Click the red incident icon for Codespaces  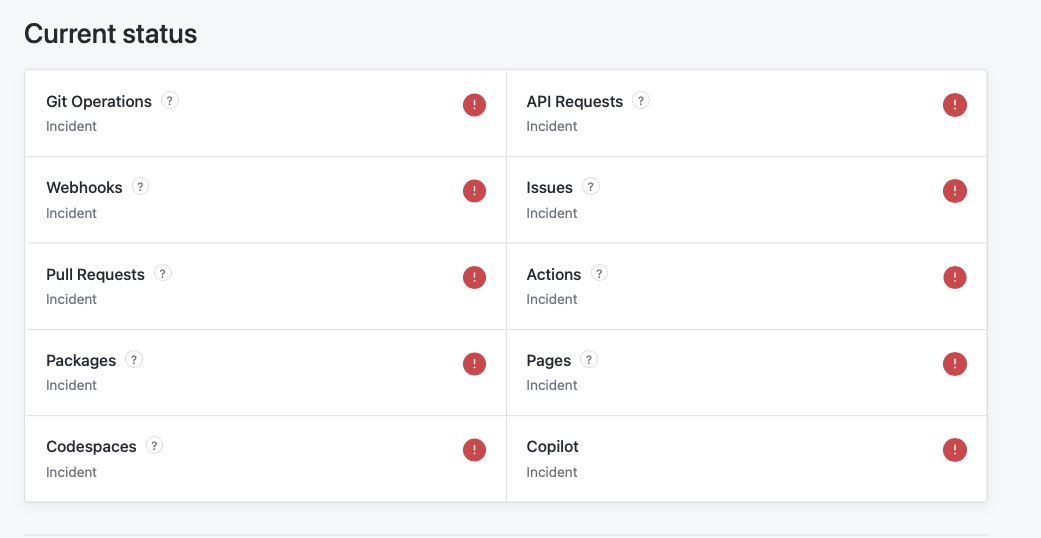(x=474, y=450)
